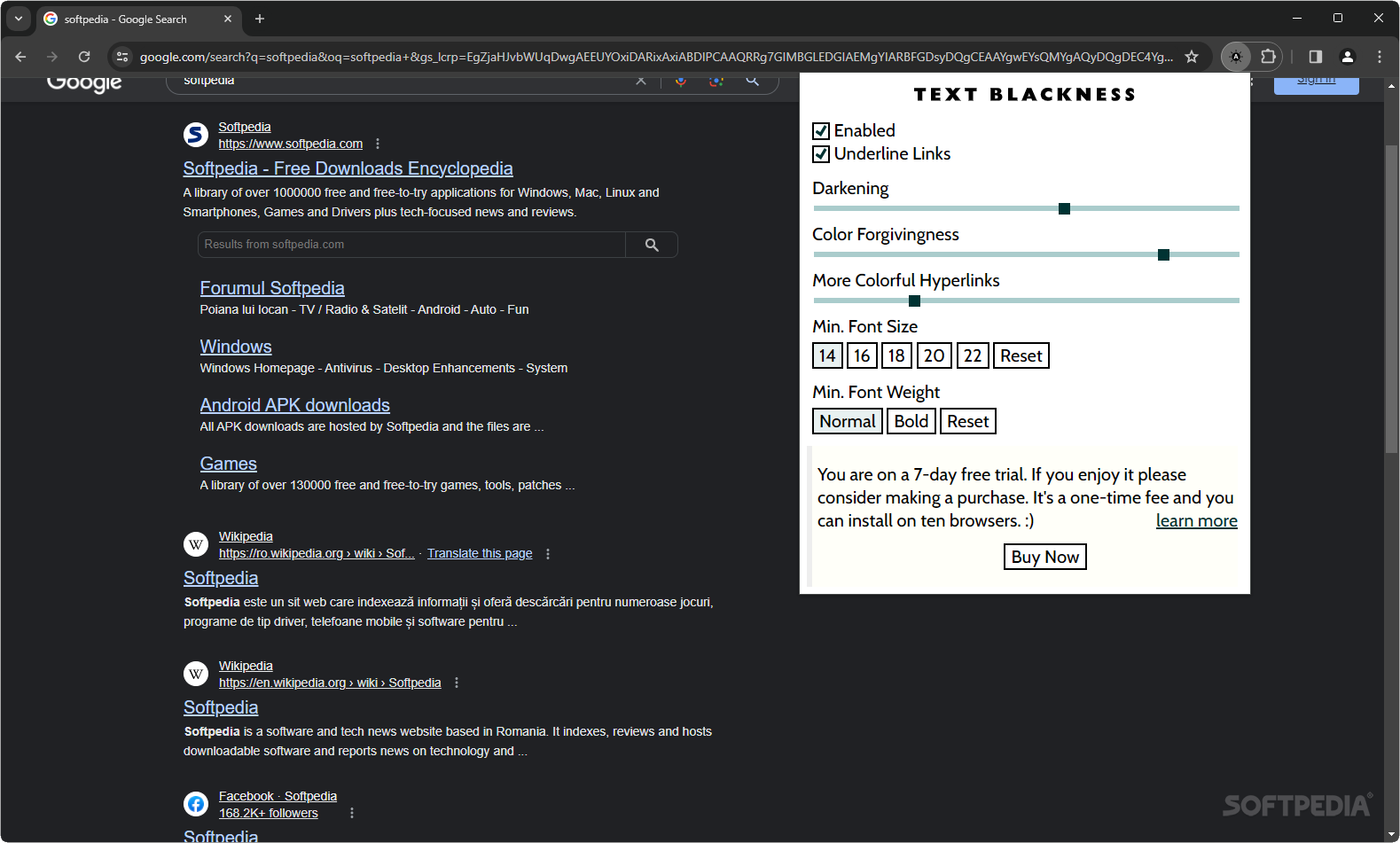Toggle the Enabled checkbox
1400x843 pixels.
[x=821, y=131]
